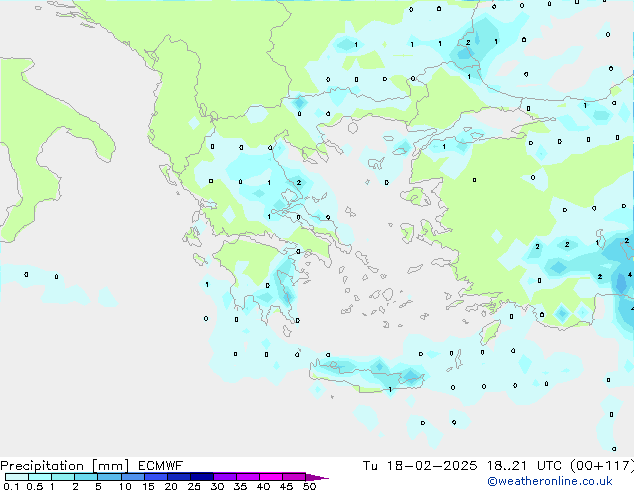Screen dimensions: 634x490
Task: Click the '(00+117)' forecast offset text
Action: click(602, 466)
